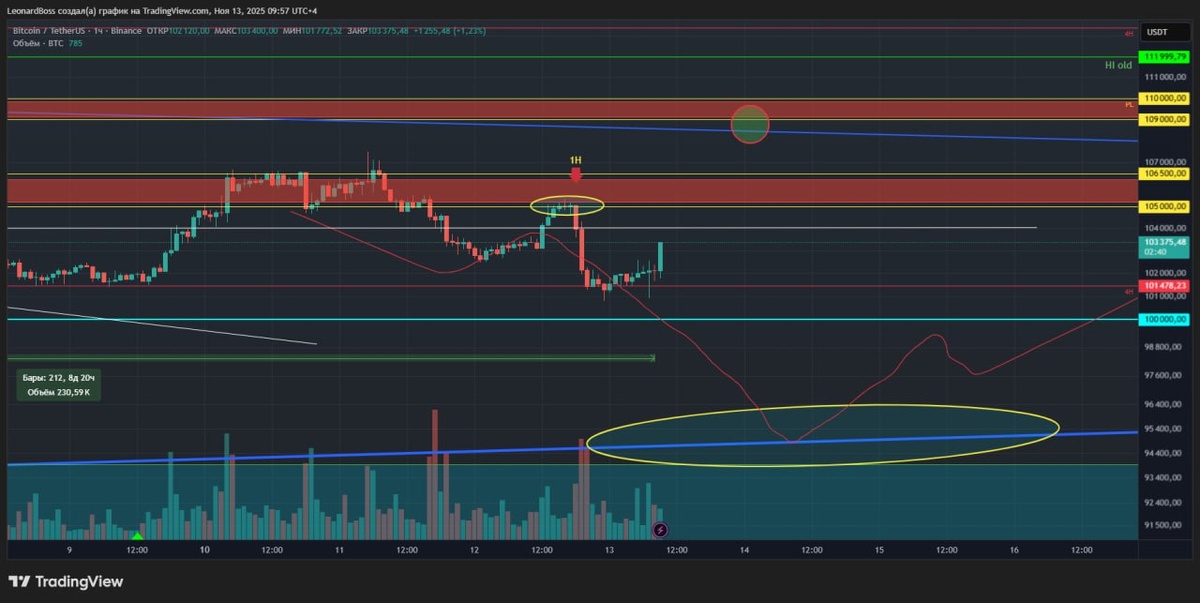Click date label 10 on the time axis
Image resolution: width=1200 pixels, height=603 pixels.
tap(205, 550)
